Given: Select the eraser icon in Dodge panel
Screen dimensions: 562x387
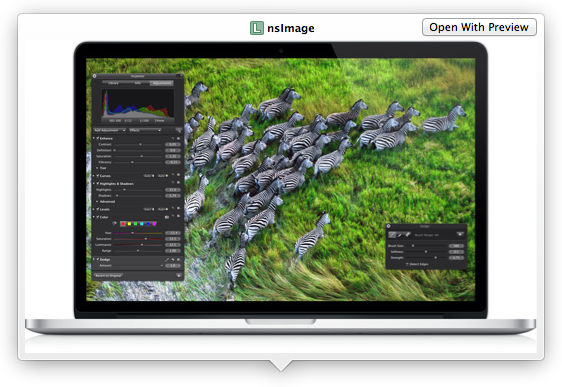Looking at the screenshot, I should (408, 235).
